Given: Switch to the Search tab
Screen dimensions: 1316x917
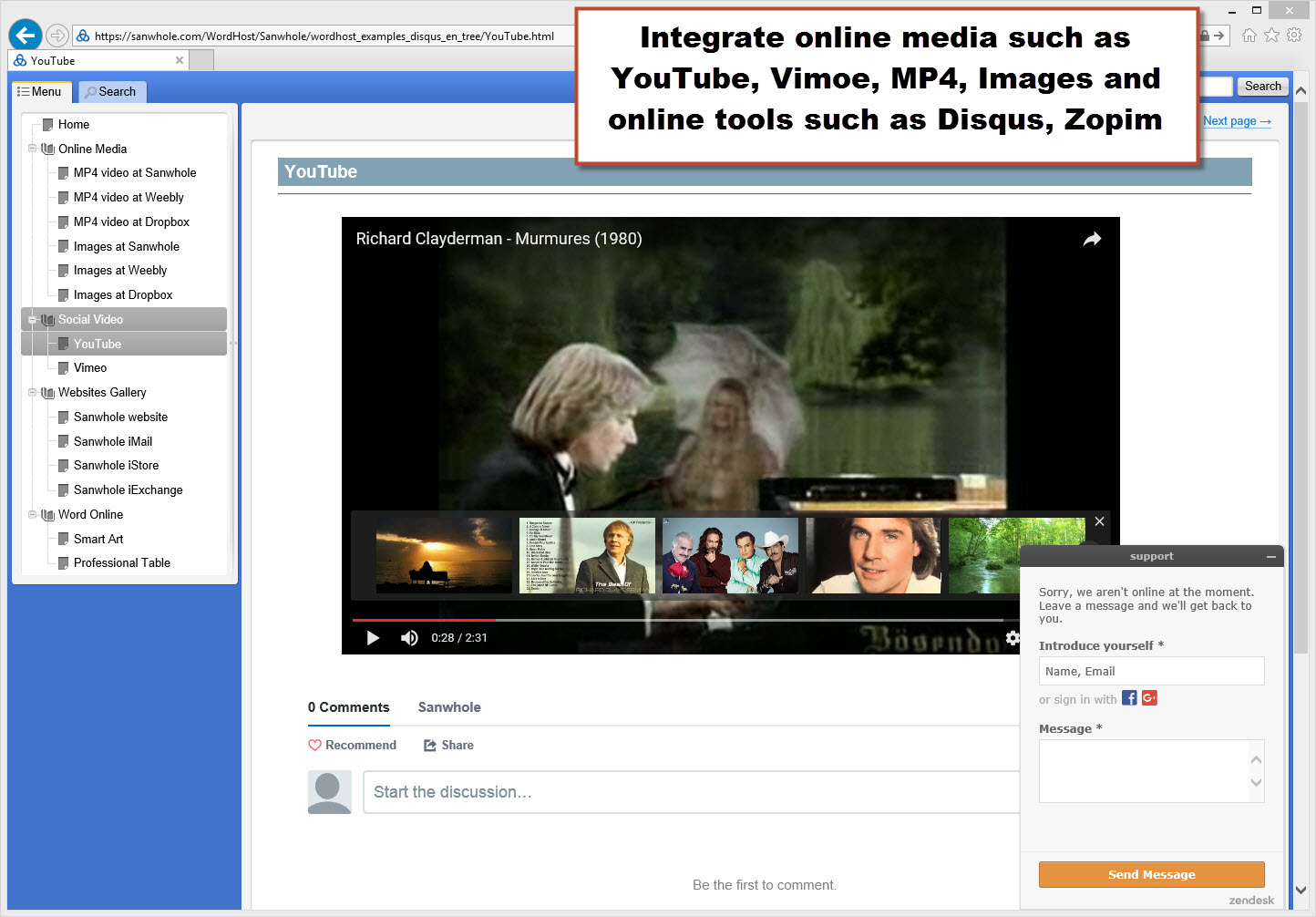Looking at the screenshot, I should (111, 92).
